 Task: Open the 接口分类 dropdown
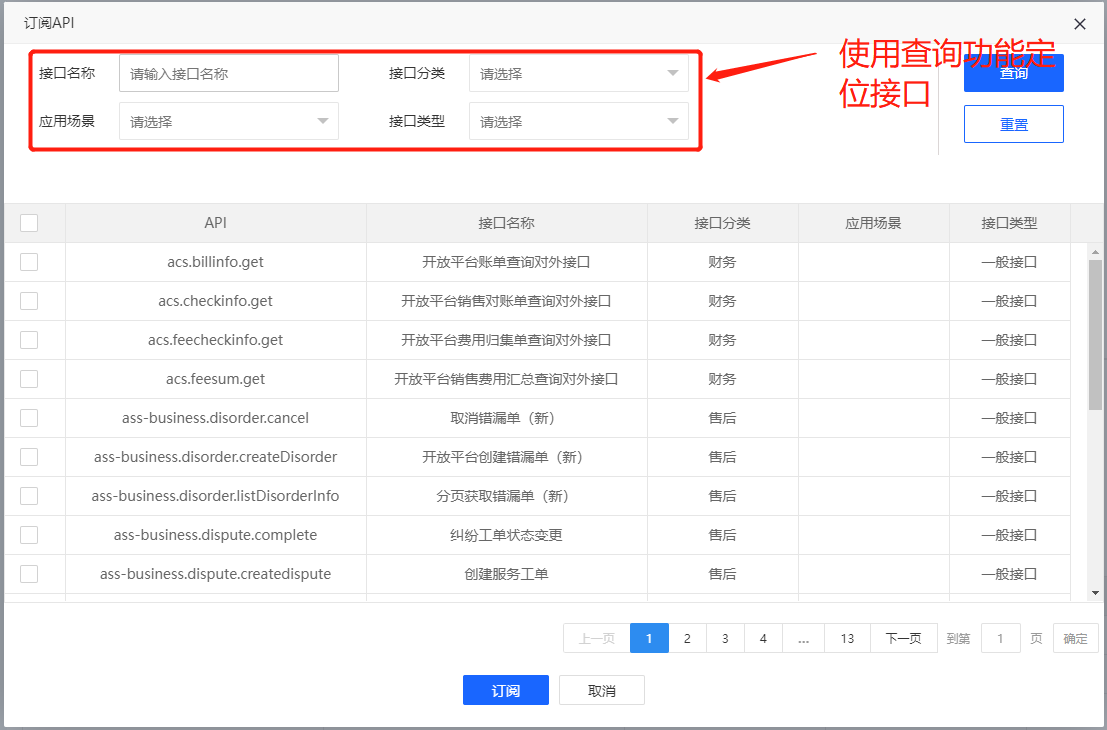click(x=578, y=72)
